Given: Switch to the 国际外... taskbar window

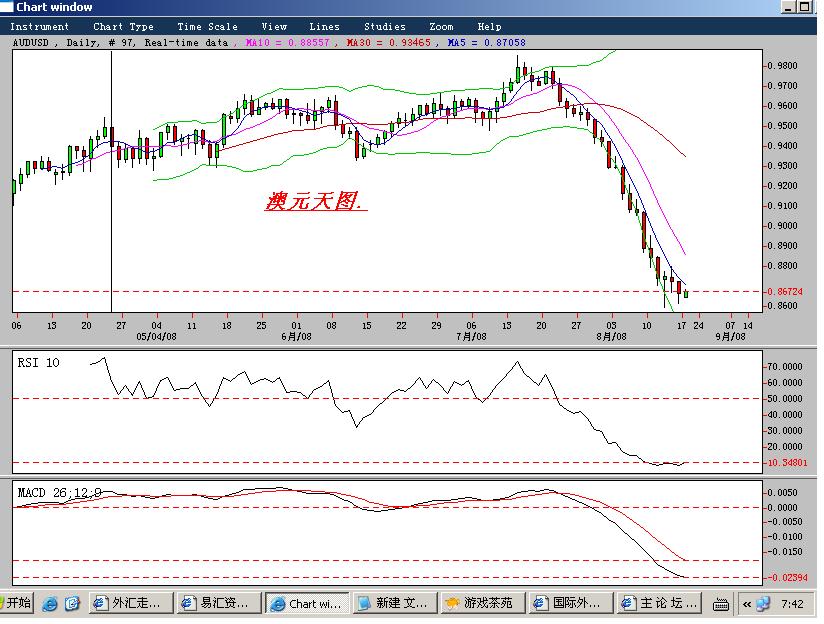Looking at the screenshot, I should [x=572, y=603].
